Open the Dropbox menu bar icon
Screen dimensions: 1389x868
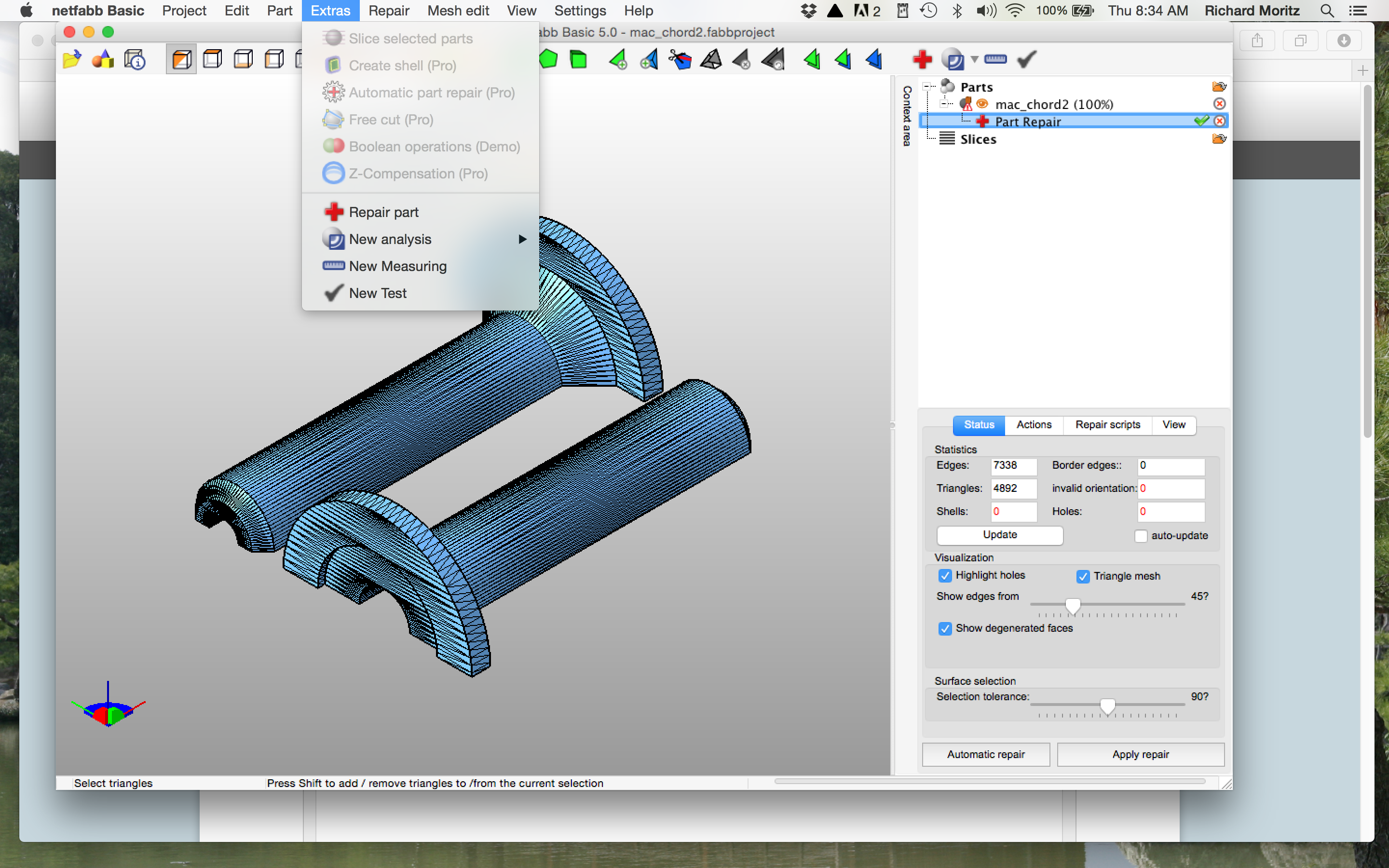pyautogui.click(x=809, y=10)
